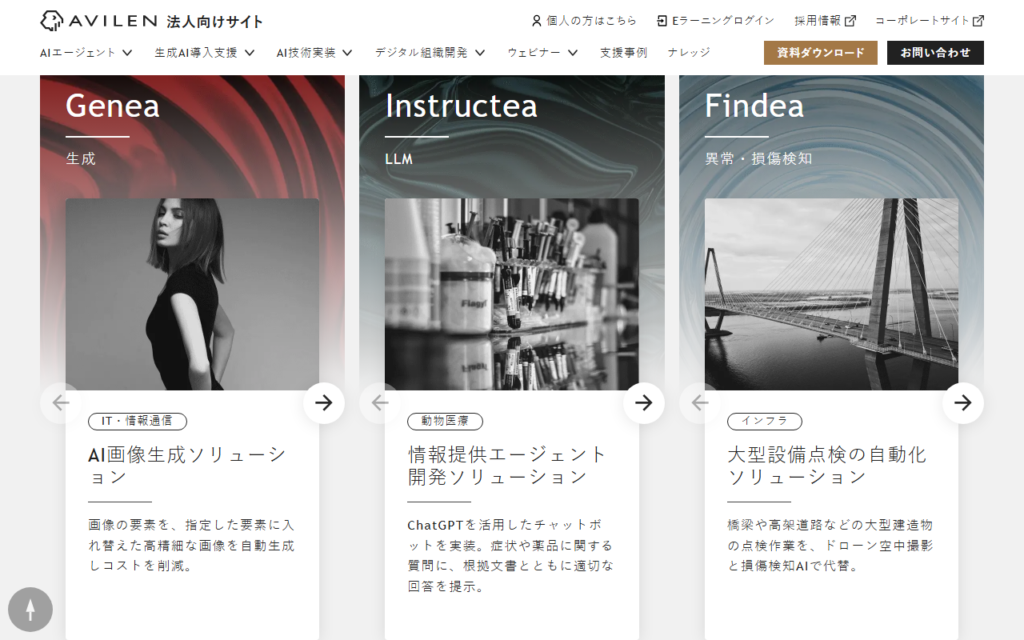Click next arrow on Genea card

pyautogui.click(x=324, y=403)
